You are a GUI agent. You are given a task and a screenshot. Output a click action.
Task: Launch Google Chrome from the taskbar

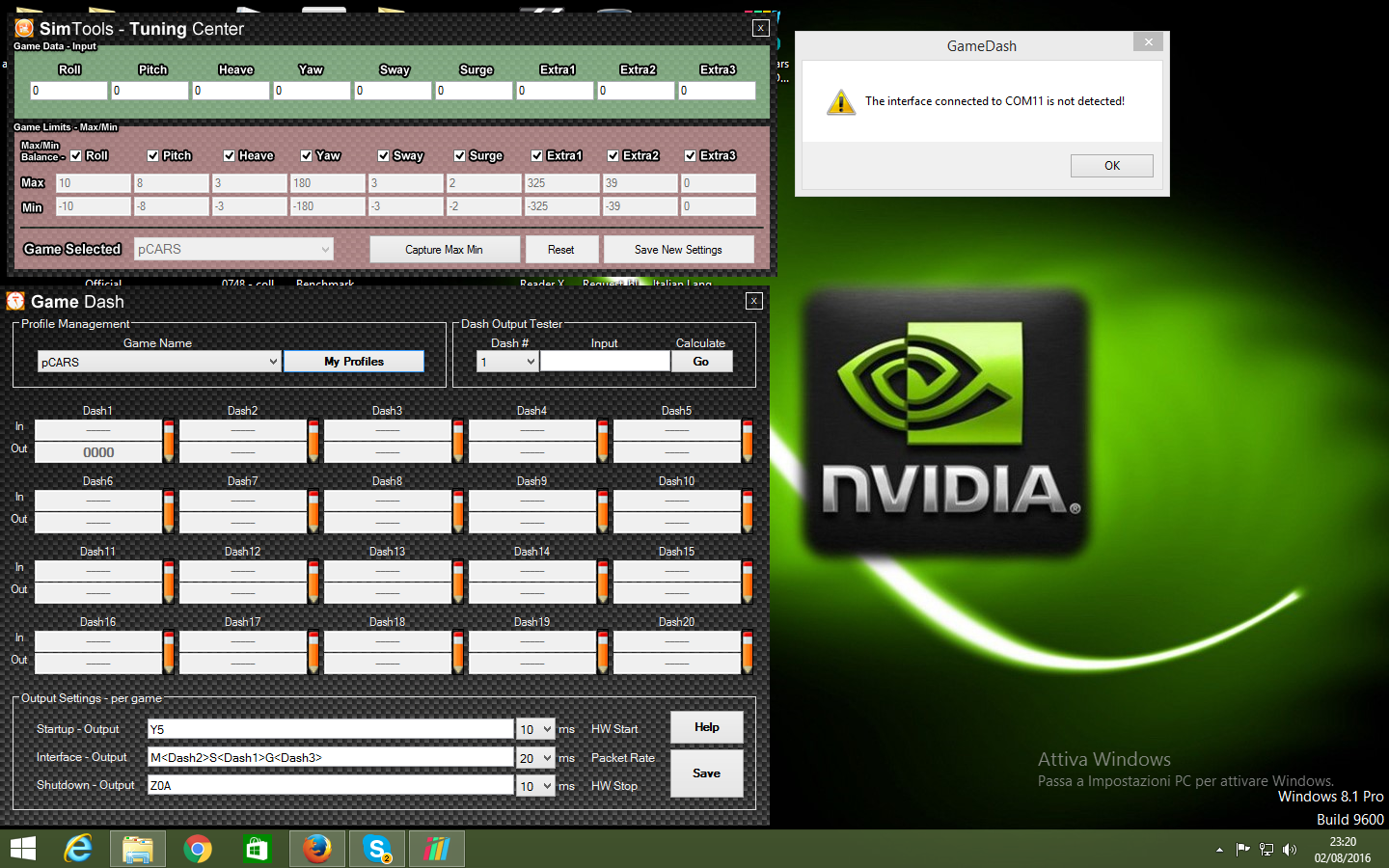(198, 849)
